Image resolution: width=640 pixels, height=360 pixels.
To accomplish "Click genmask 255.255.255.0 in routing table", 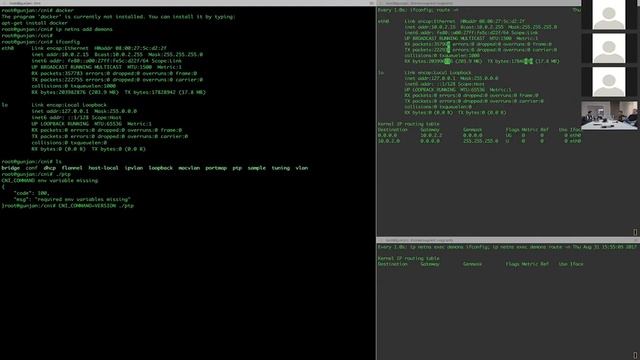I will (x=480, y=141).
